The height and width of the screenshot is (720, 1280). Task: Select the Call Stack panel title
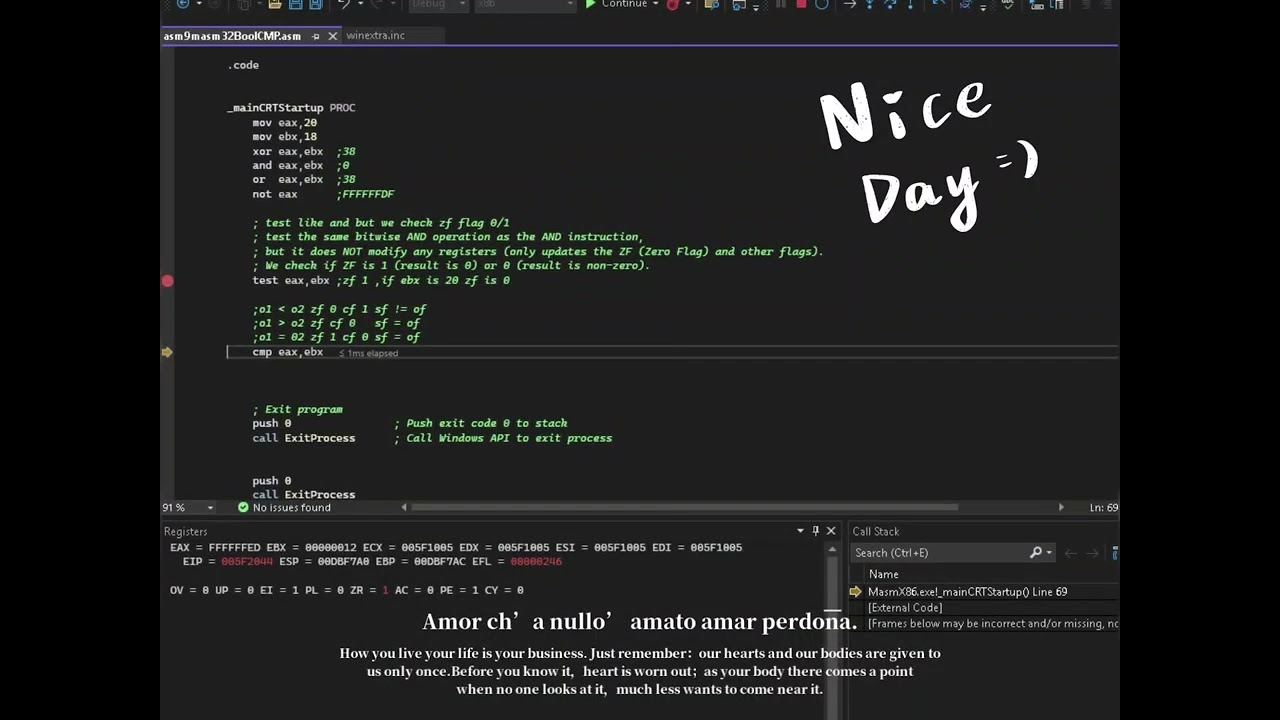click(x=875, y=532)
